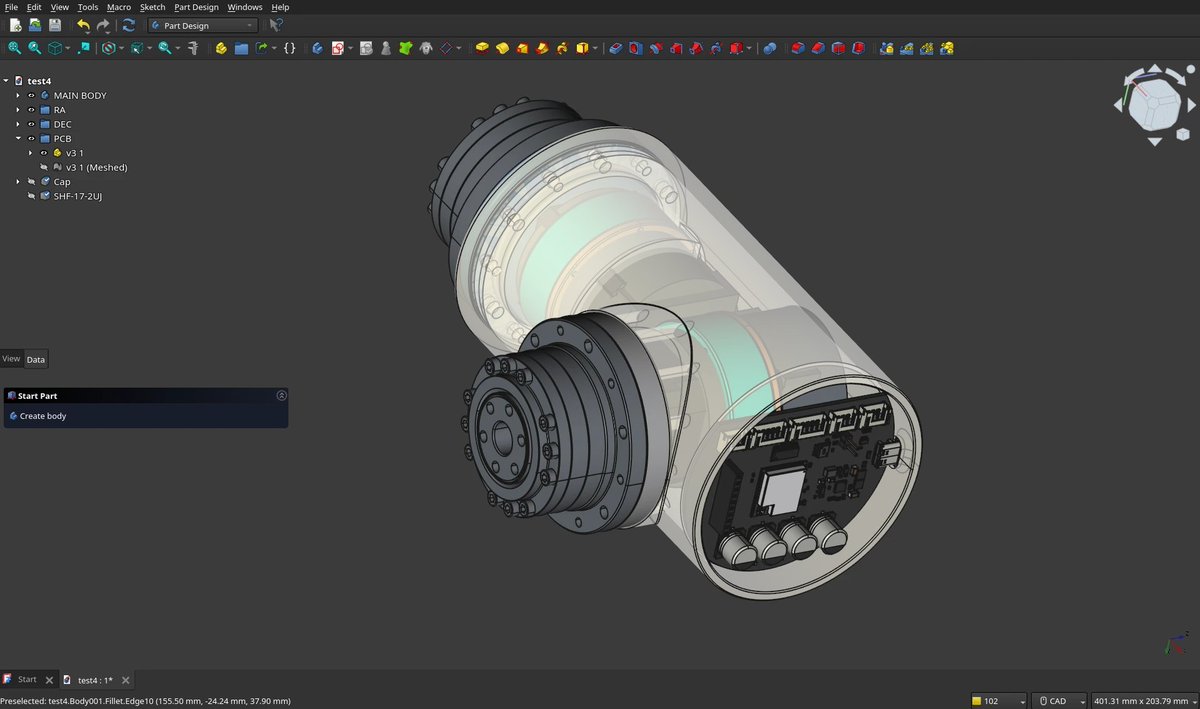
Task: Refresh the document with recompute icon
Action: (x=128, y=25)
